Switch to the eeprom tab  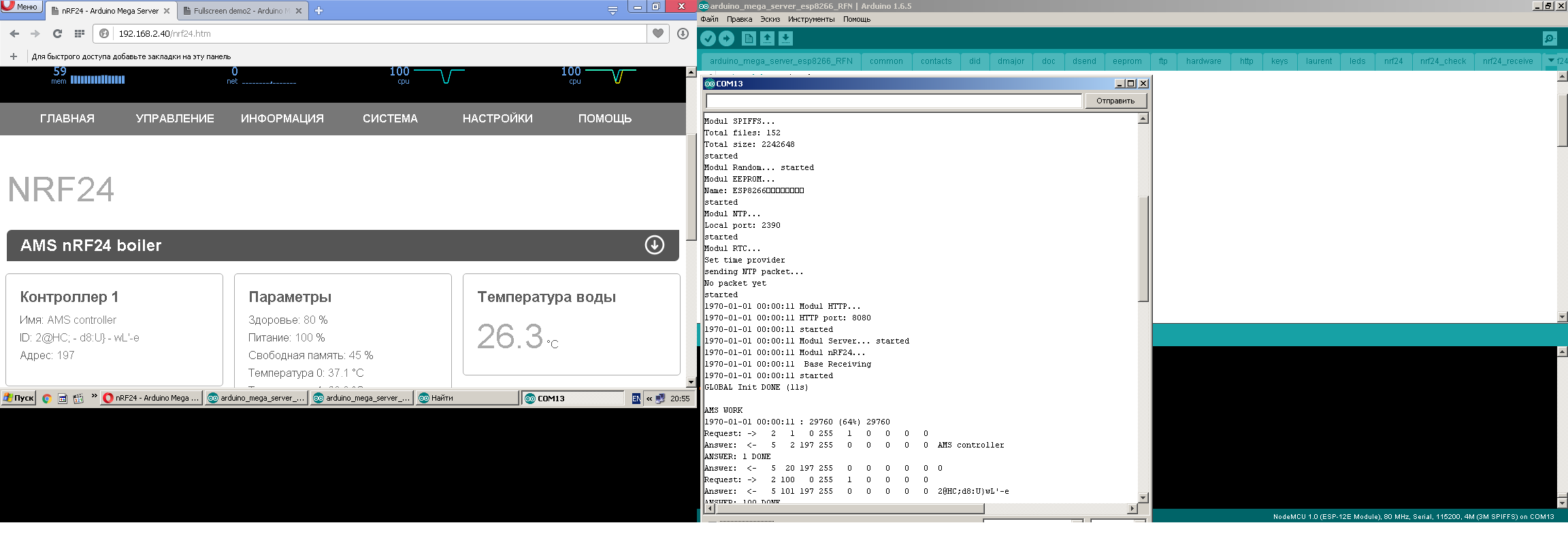pos(1127,61)
